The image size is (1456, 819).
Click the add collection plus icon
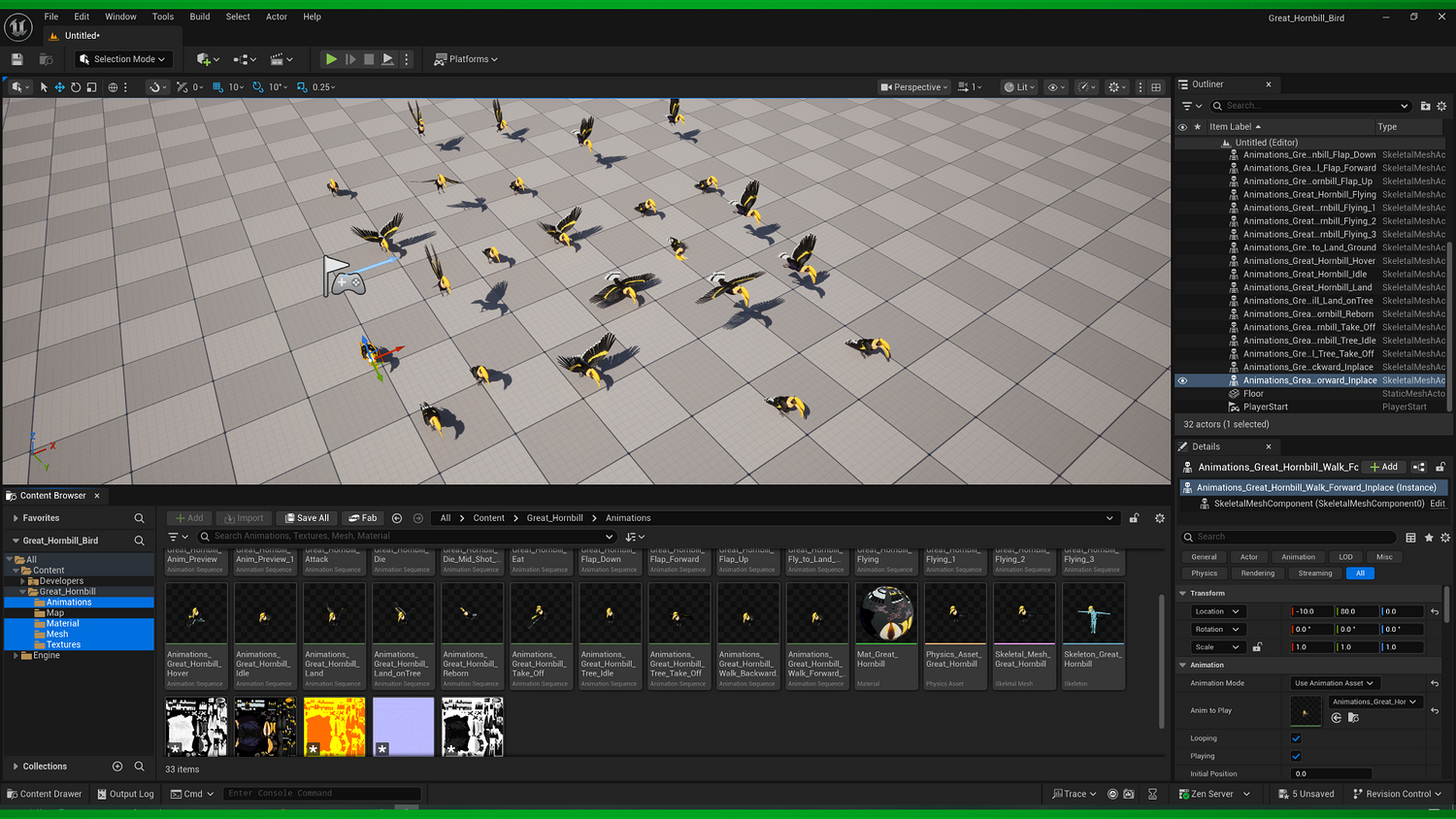pyautogui.click(x=117, y=767)
